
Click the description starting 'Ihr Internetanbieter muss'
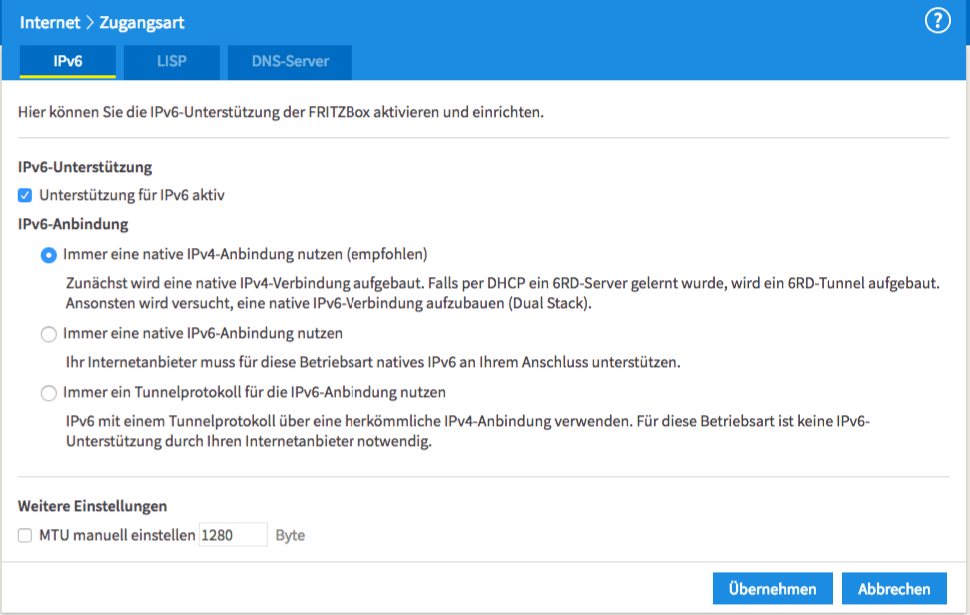pos(373,362)
